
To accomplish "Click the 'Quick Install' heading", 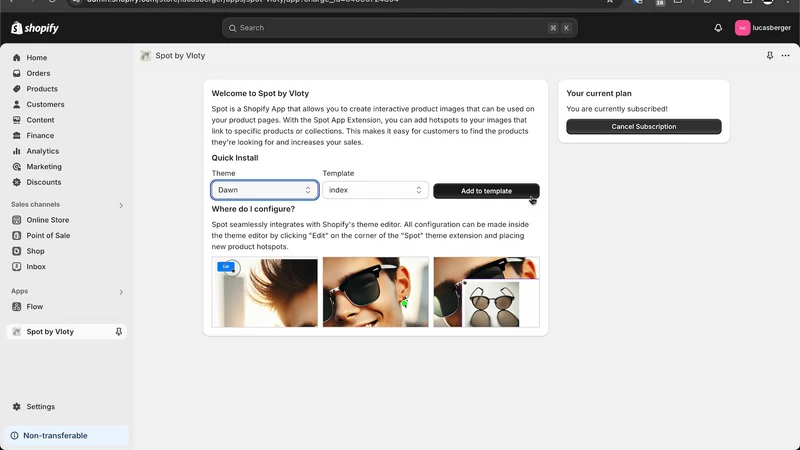I will coord(235,158).
